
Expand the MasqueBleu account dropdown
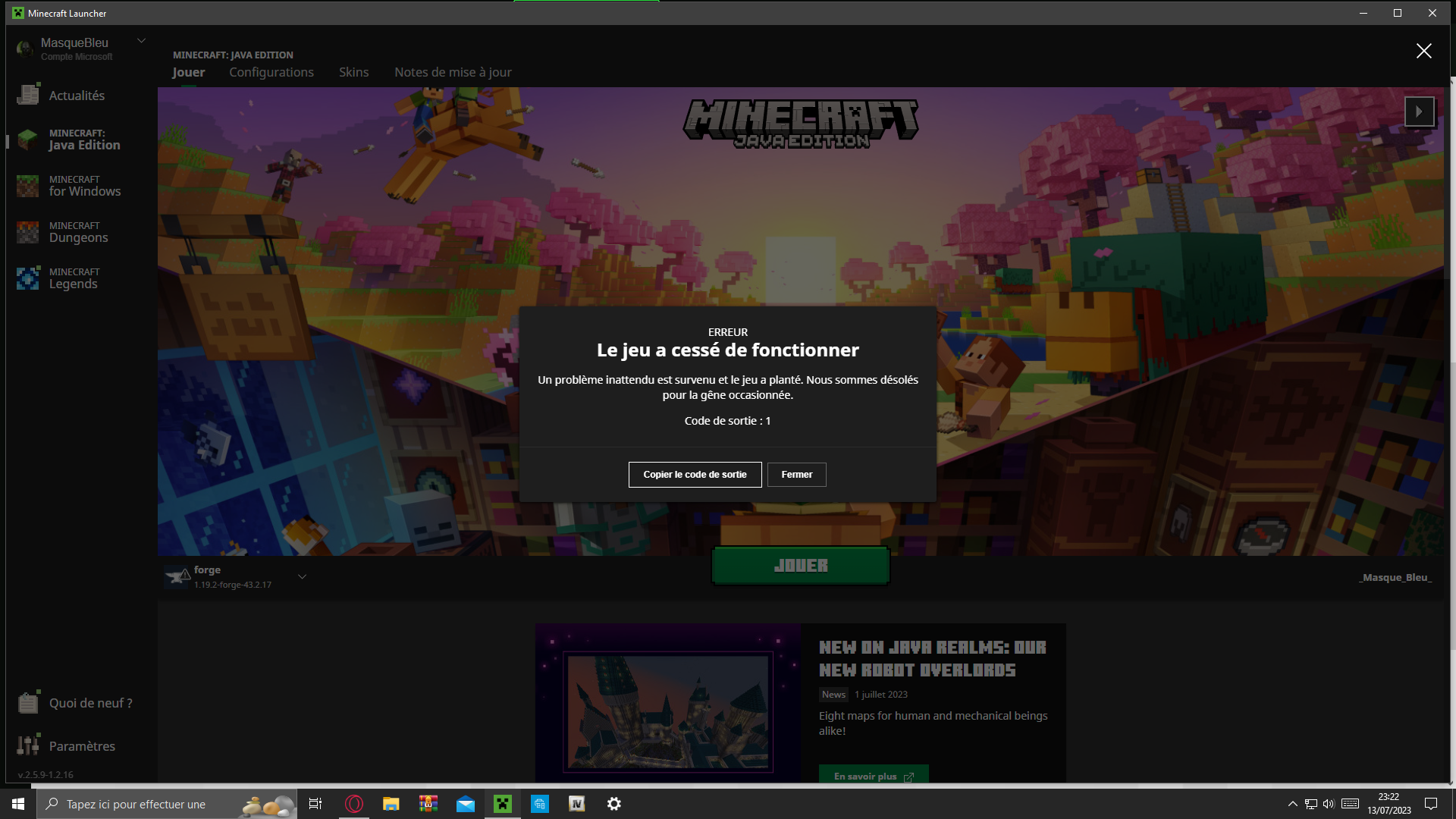coord(141,41)
